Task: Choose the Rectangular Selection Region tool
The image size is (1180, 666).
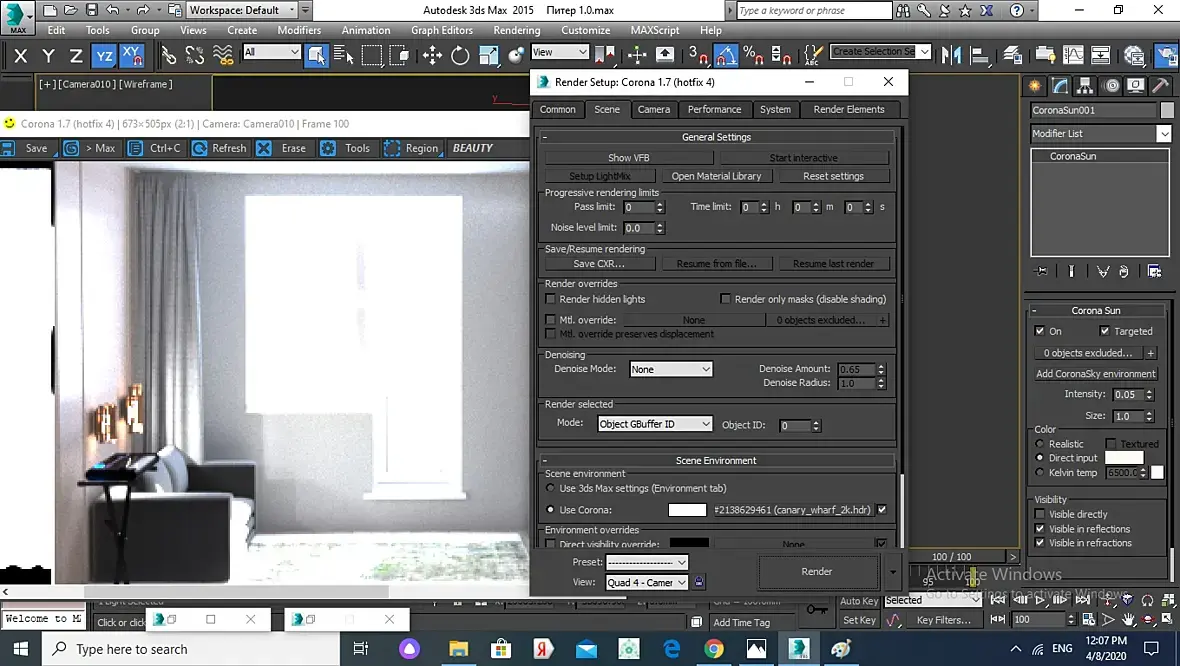Action: coord(371,55)
